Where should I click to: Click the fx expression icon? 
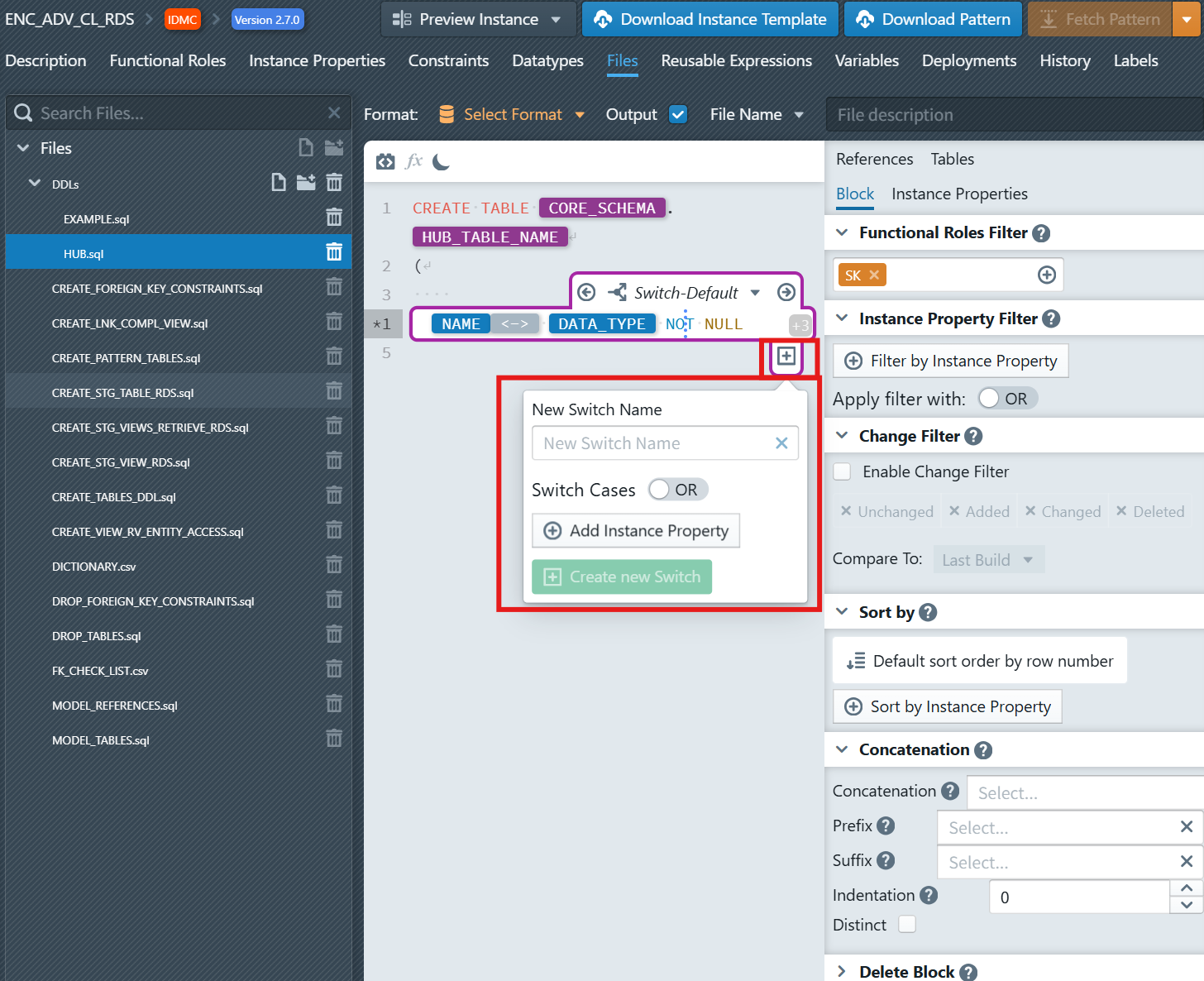tap(413, 162)
